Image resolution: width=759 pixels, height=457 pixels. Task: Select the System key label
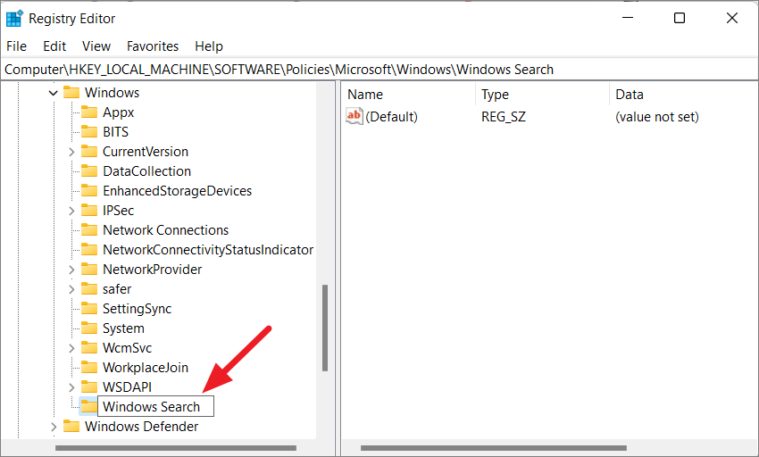pyautogui.click(x=123, y=328)
